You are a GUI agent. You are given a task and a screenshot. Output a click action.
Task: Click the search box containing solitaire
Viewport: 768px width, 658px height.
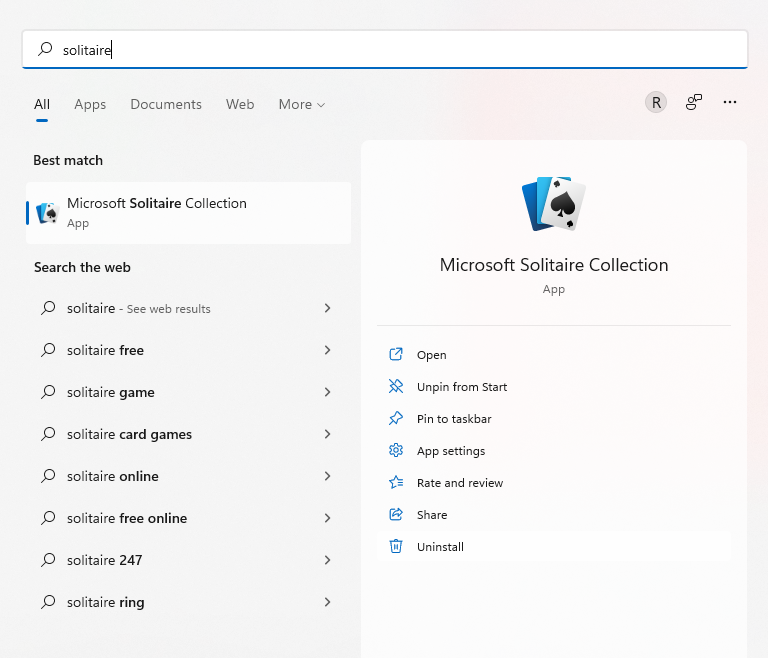click(384, 49)
